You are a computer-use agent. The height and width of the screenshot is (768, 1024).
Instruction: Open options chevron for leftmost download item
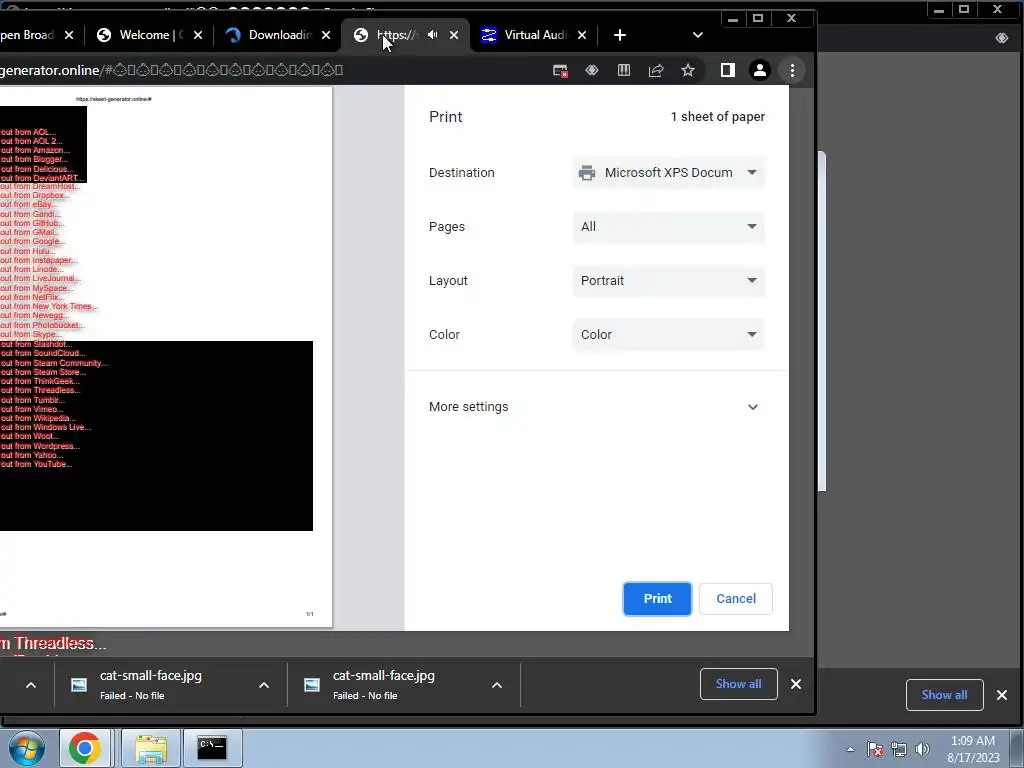tap(31, 685)
